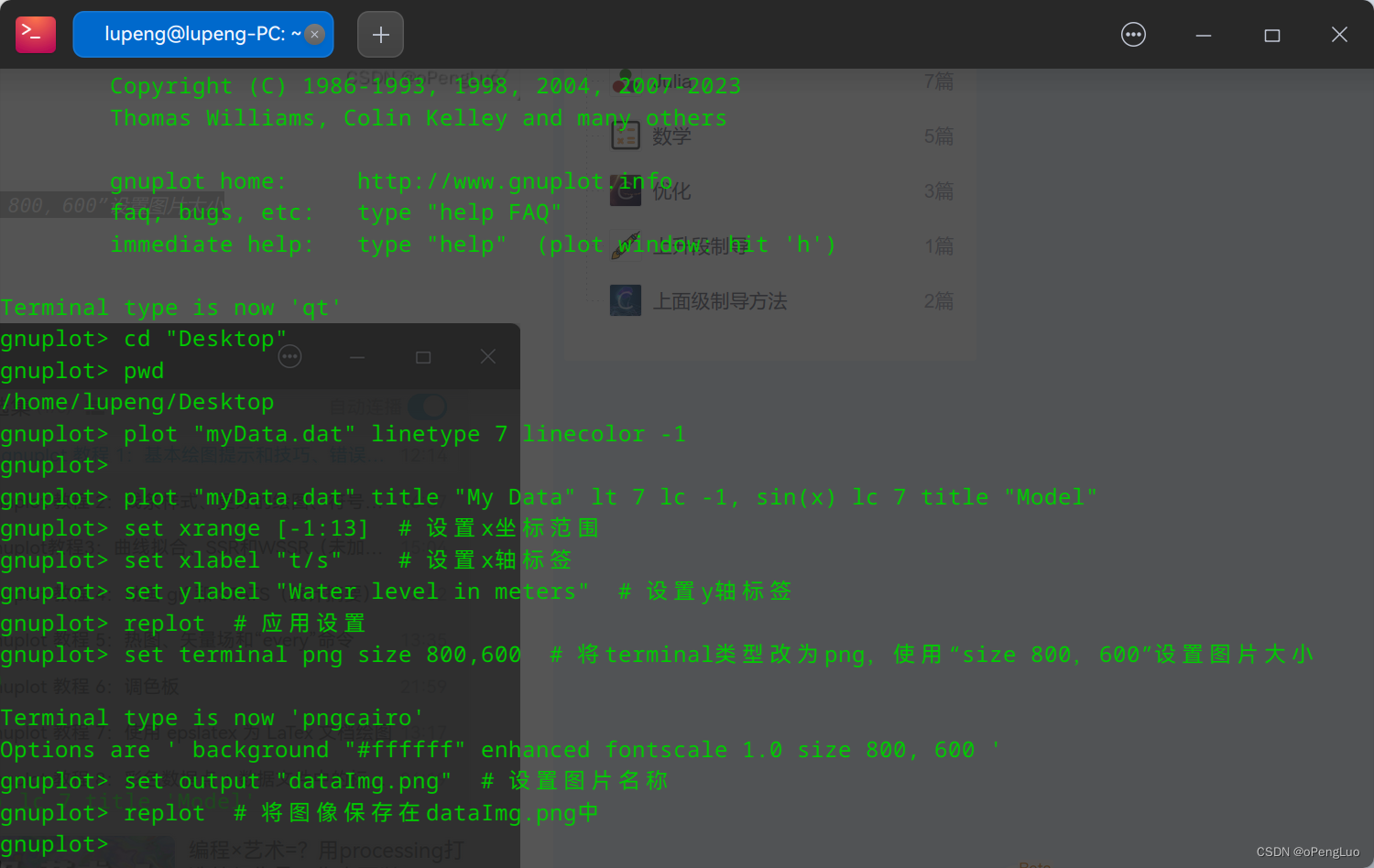Minimize the terminal window
Viewport: 1374px width, 868px height.
pos(1204,35)
